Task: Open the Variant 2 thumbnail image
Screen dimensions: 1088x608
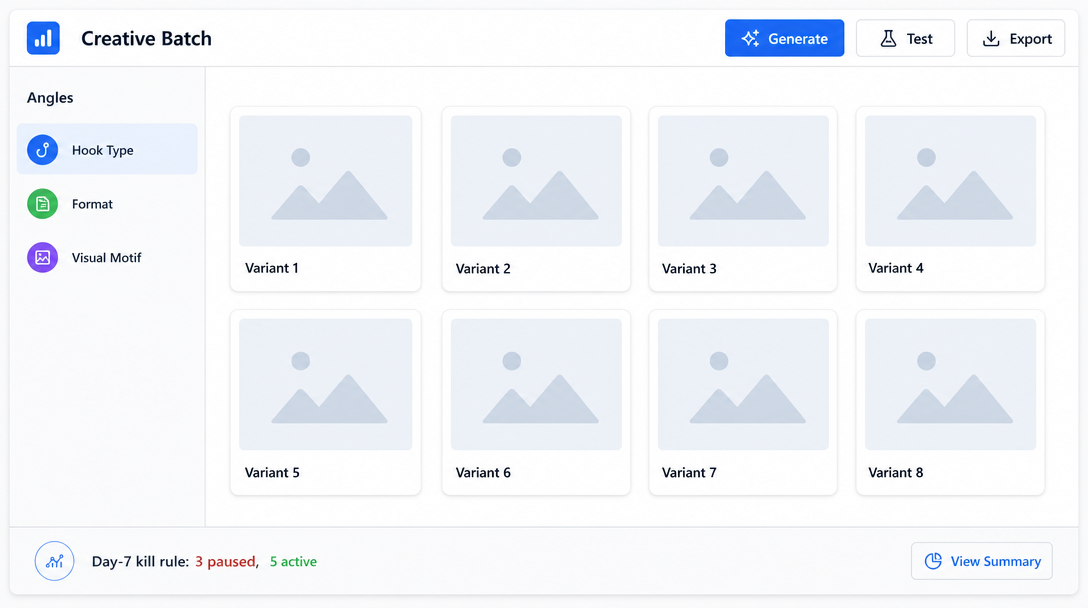Action: (536, 181)
